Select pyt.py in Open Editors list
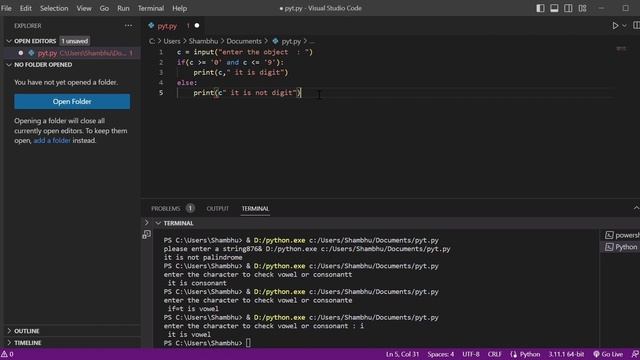640x360 pixels. (72, 53)
